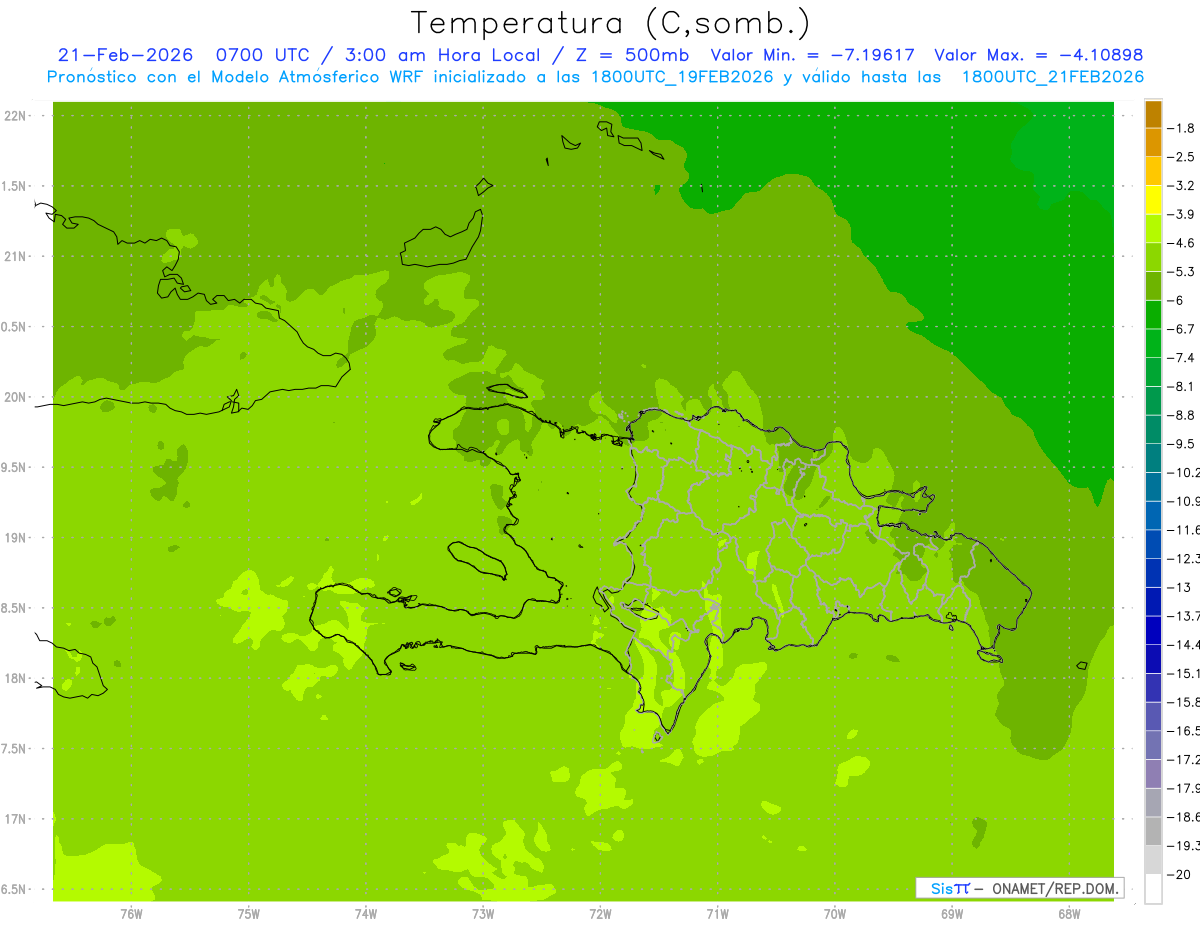The height and width of the screenshot is (927, 1200).
Task: Click the 'ONAMET/REP.DOM.' credit label
Action: (1054, 888)
